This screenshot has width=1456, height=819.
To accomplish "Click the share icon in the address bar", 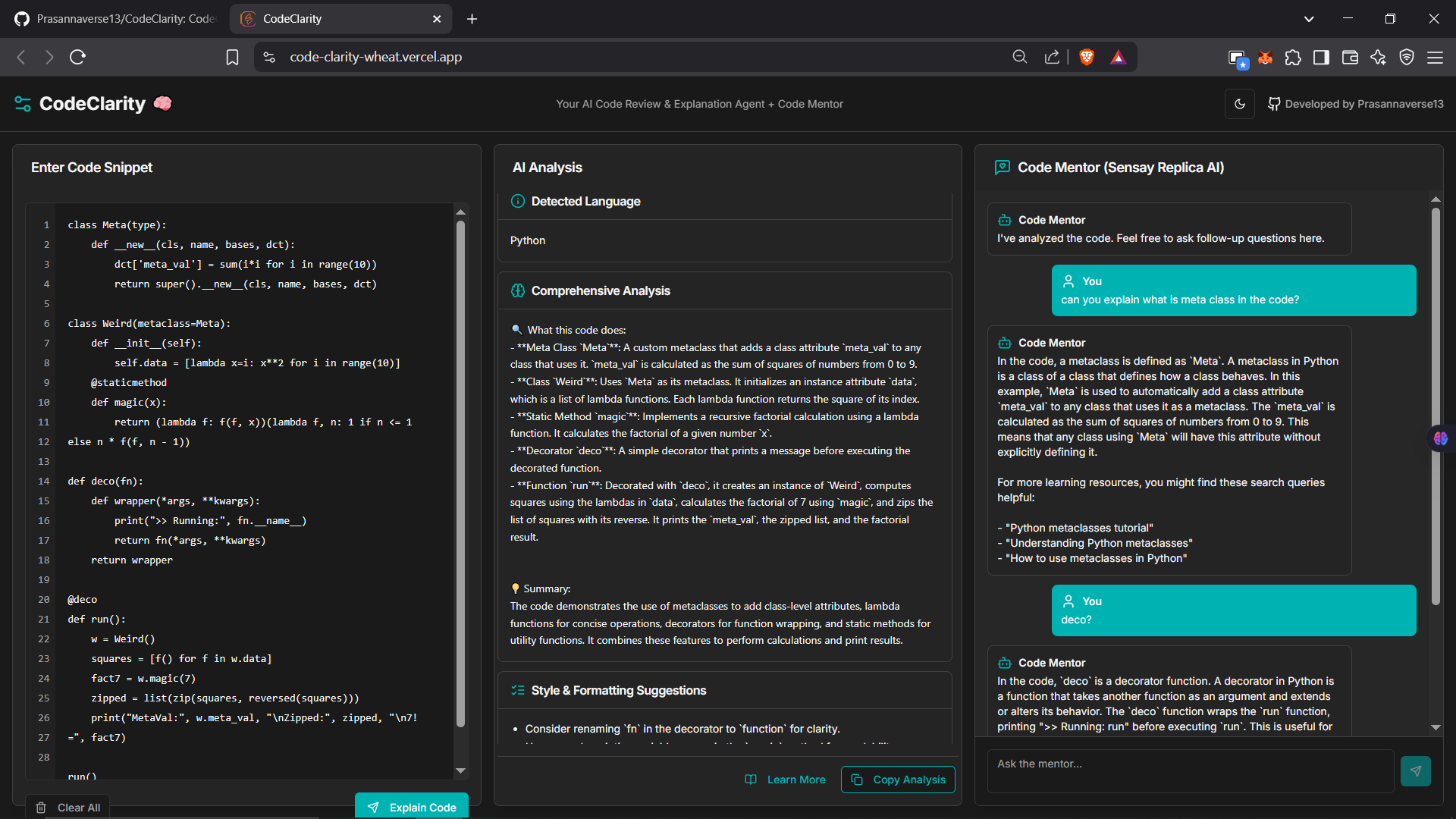I will coord(1052,57).
